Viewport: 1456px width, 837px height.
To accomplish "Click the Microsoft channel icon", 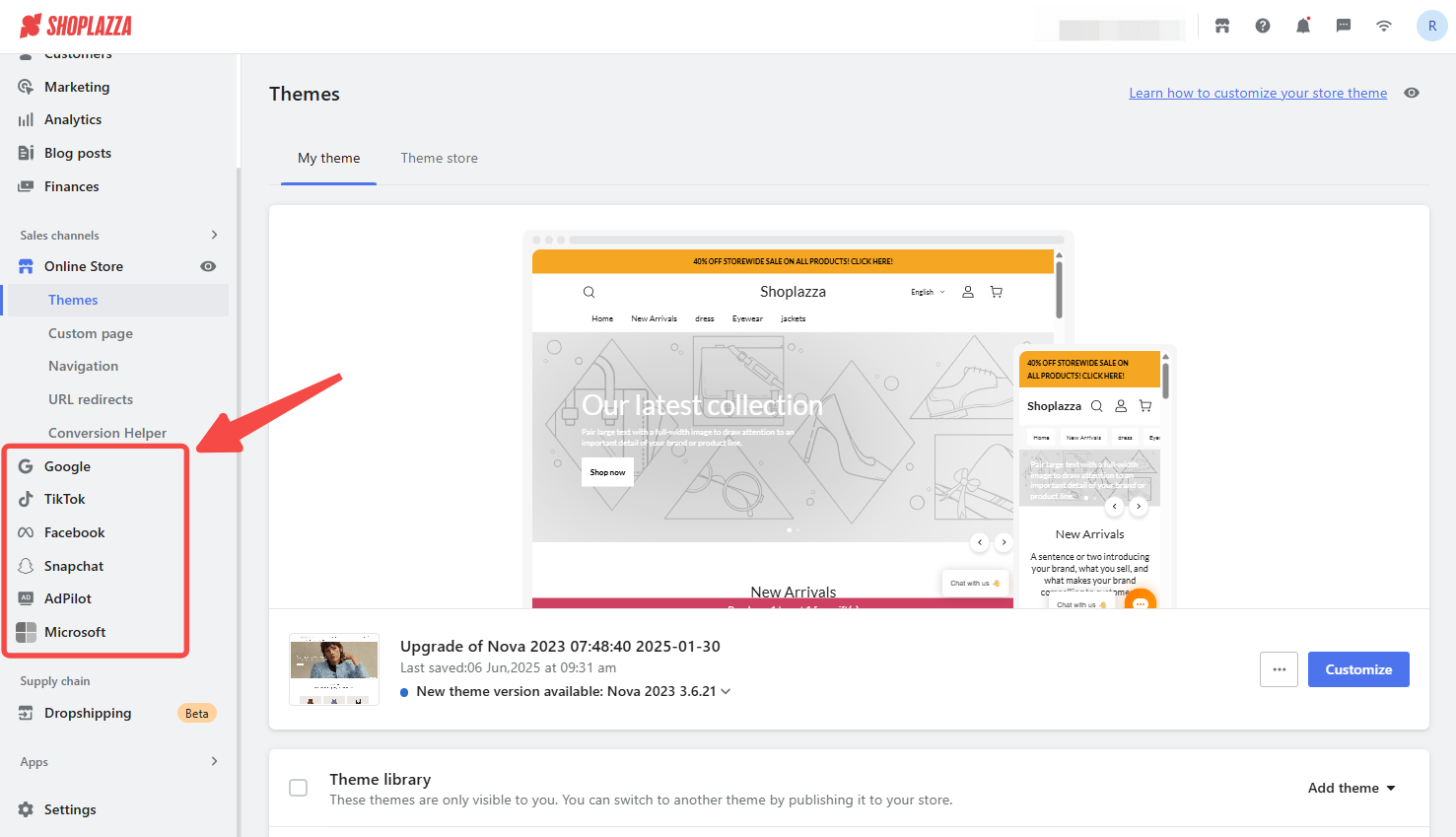I will [26, 632].
